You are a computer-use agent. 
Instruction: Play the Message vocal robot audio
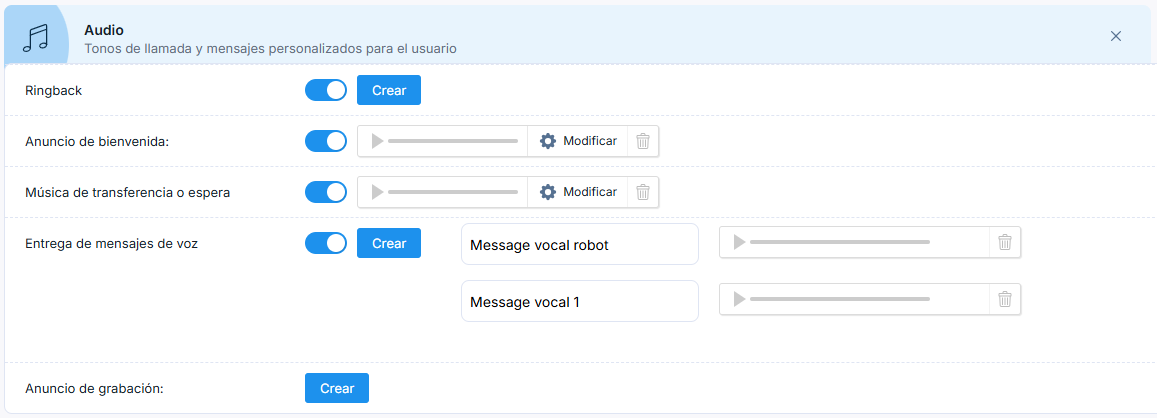pos(739,242)
